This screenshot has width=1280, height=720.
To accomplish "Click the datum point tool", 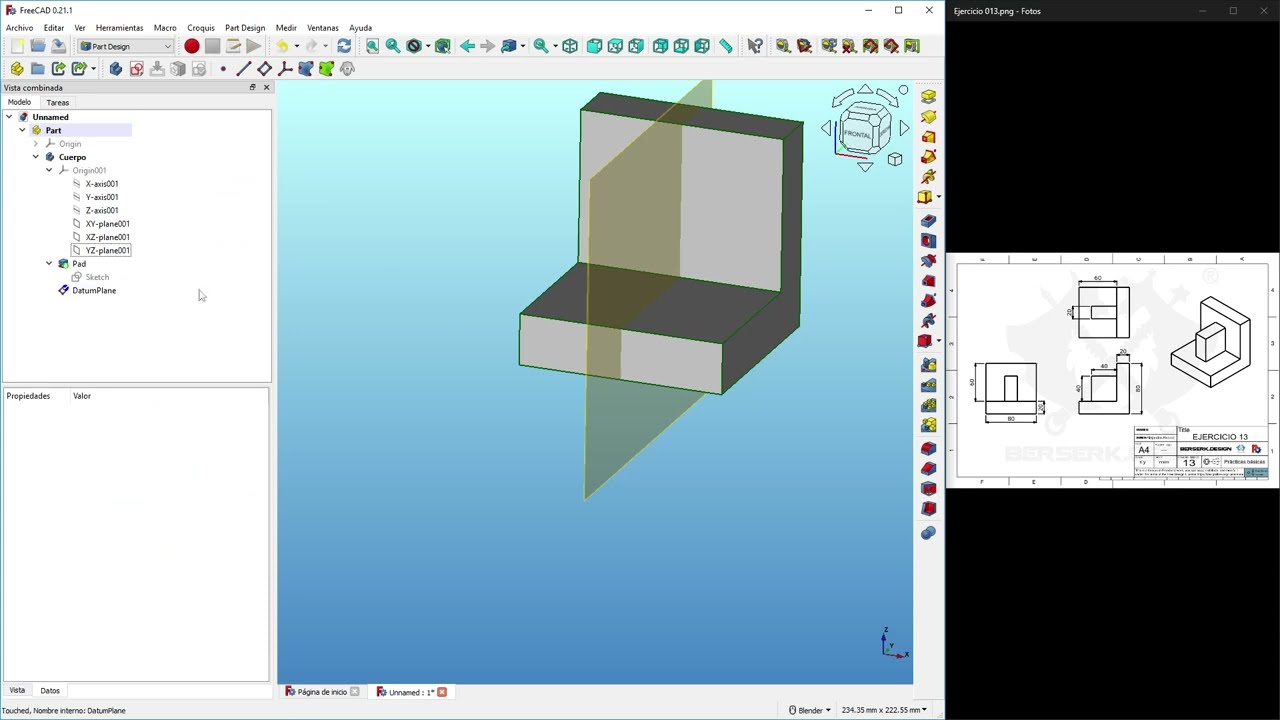I will pos(223,69).
